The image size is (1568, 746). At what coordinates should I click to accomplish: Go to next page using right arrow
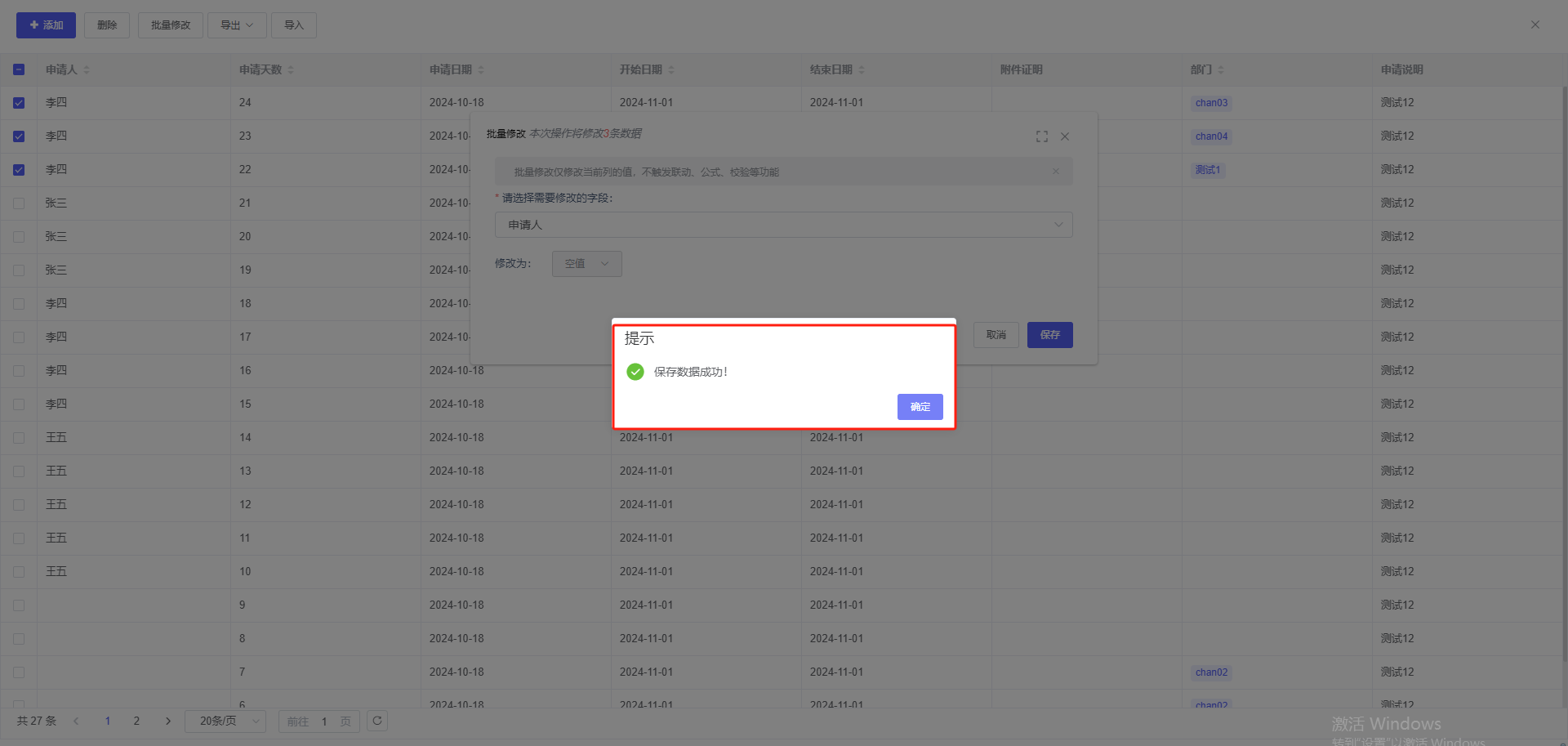point(168,721)
